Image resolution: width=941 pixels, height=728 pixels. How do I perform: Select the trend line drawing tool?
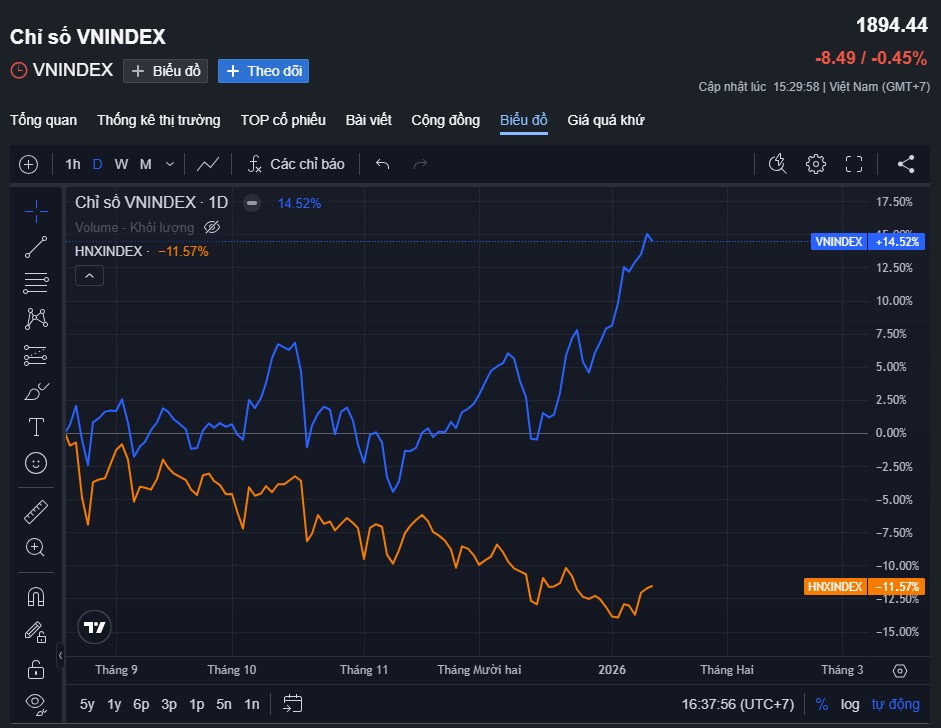[x=36, y=247]
